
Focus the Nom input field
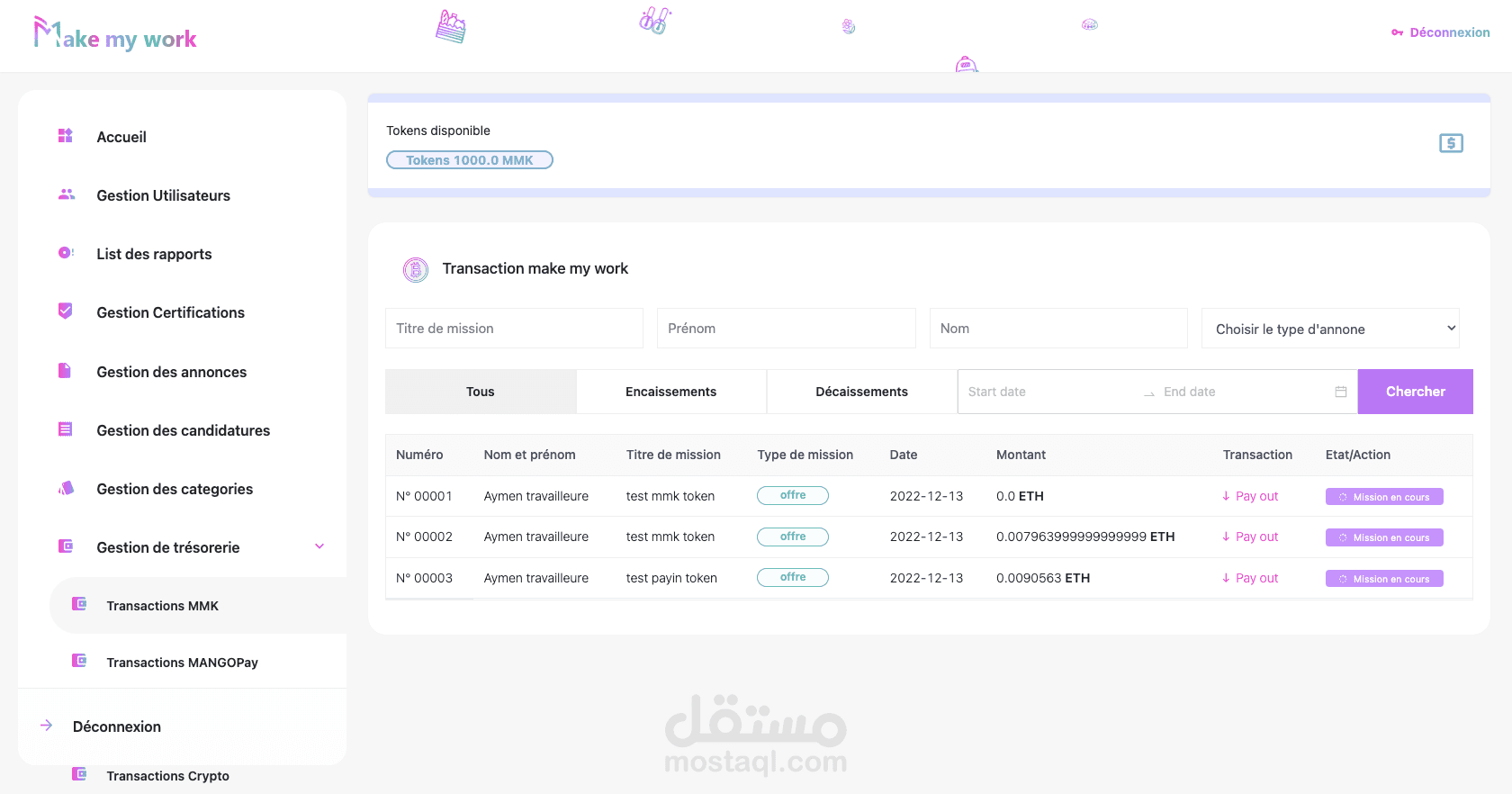[1058, 329]
